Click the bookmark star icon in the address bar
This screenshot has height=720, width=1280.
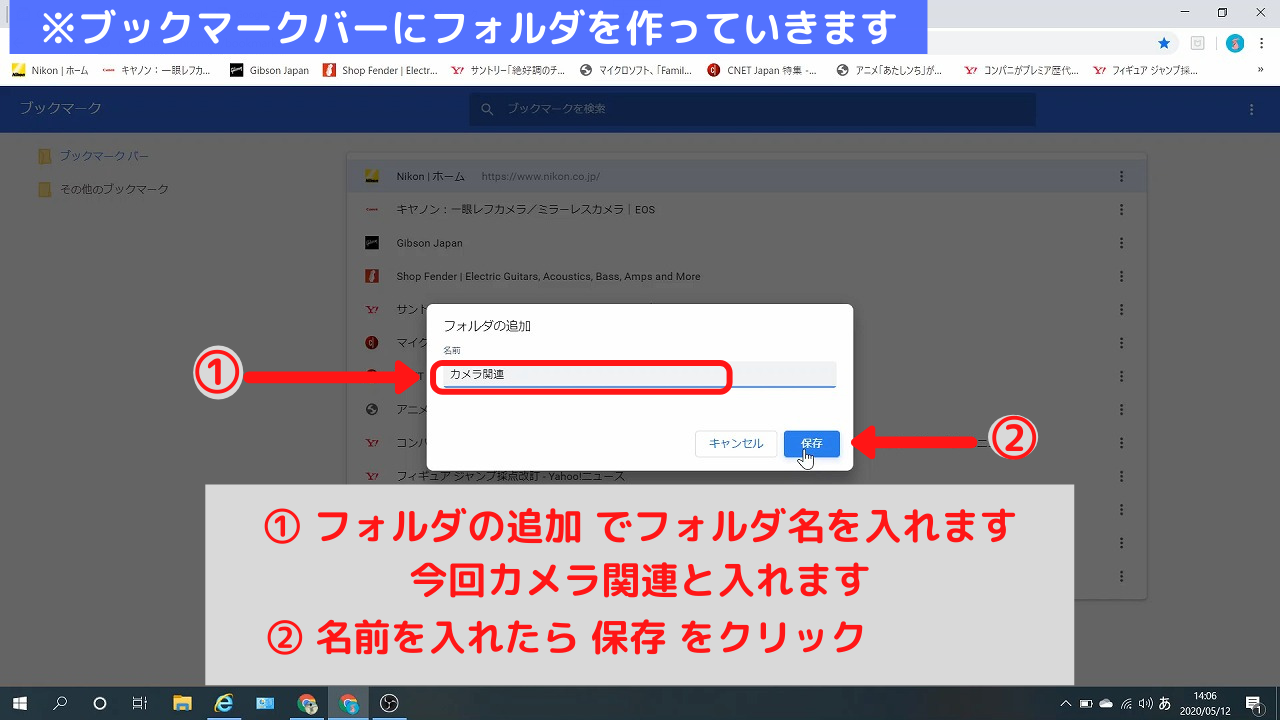(1164, 43)
